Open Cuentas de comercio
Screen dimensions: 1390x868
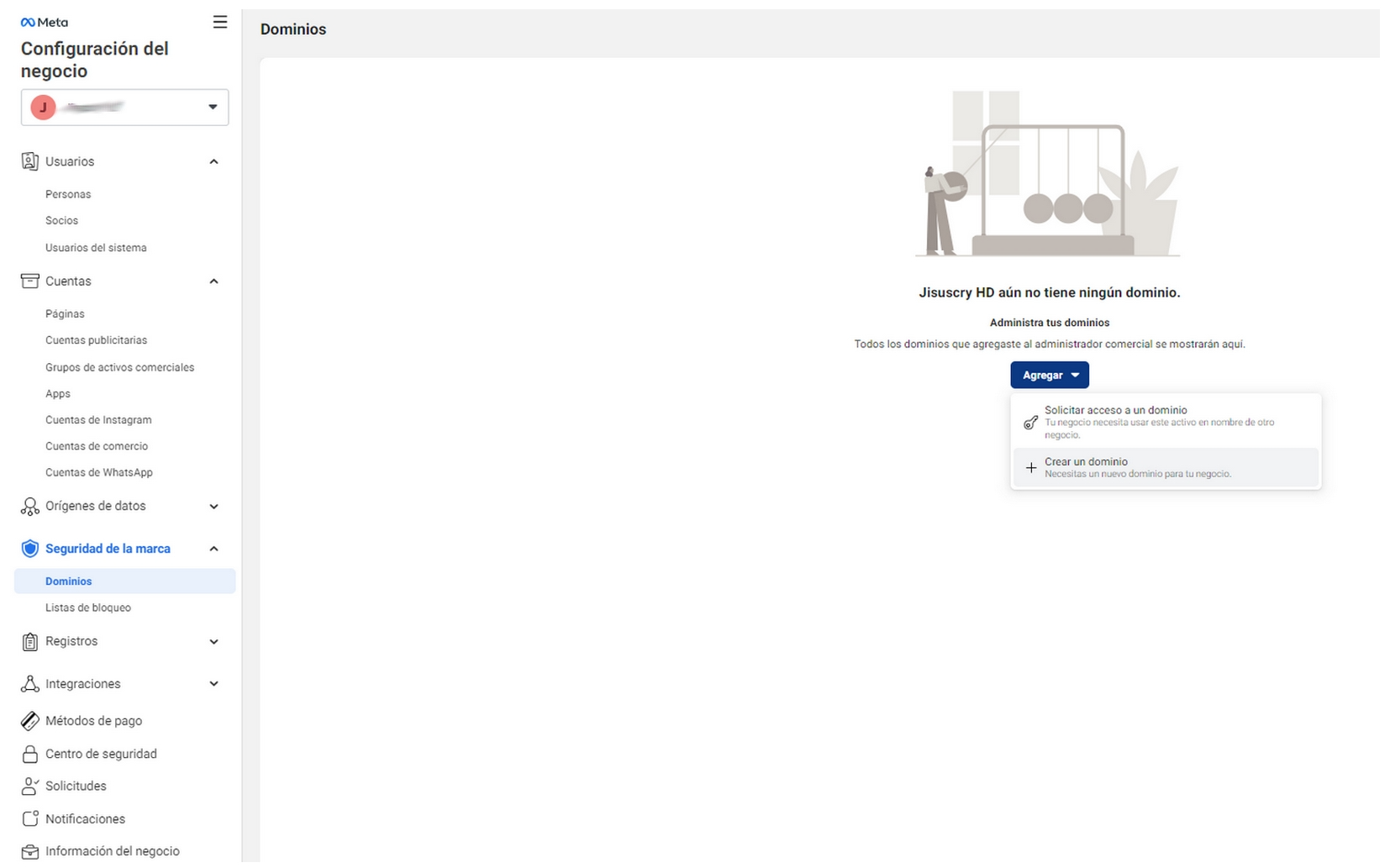(97, 446)
